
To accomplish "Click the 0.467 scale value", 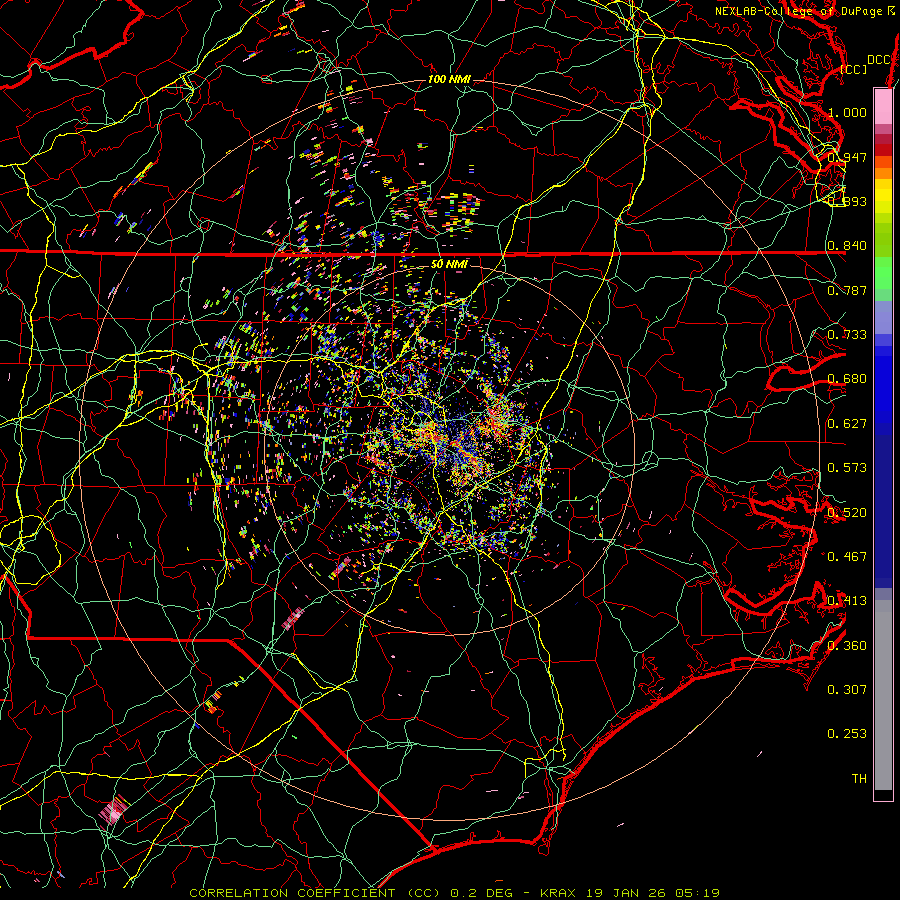I will coord(847,557).
